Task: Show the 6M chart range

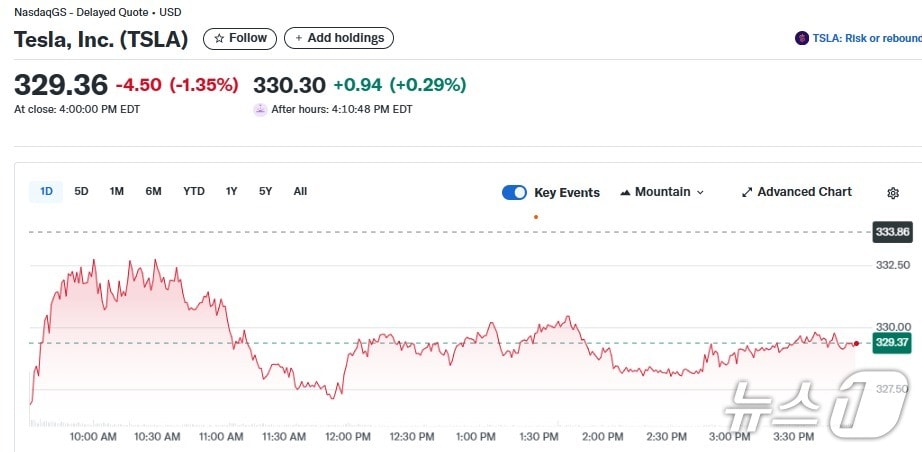Action: click(x=153, y=191)
